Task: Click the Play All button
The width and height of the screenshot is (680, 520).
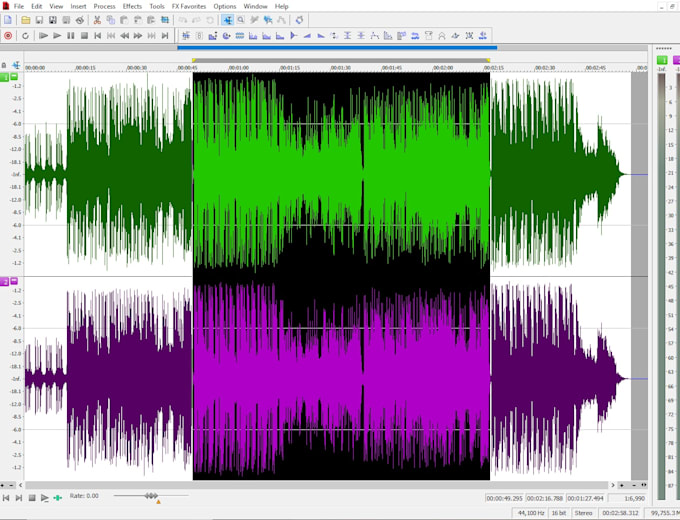Action: [43, 36]
